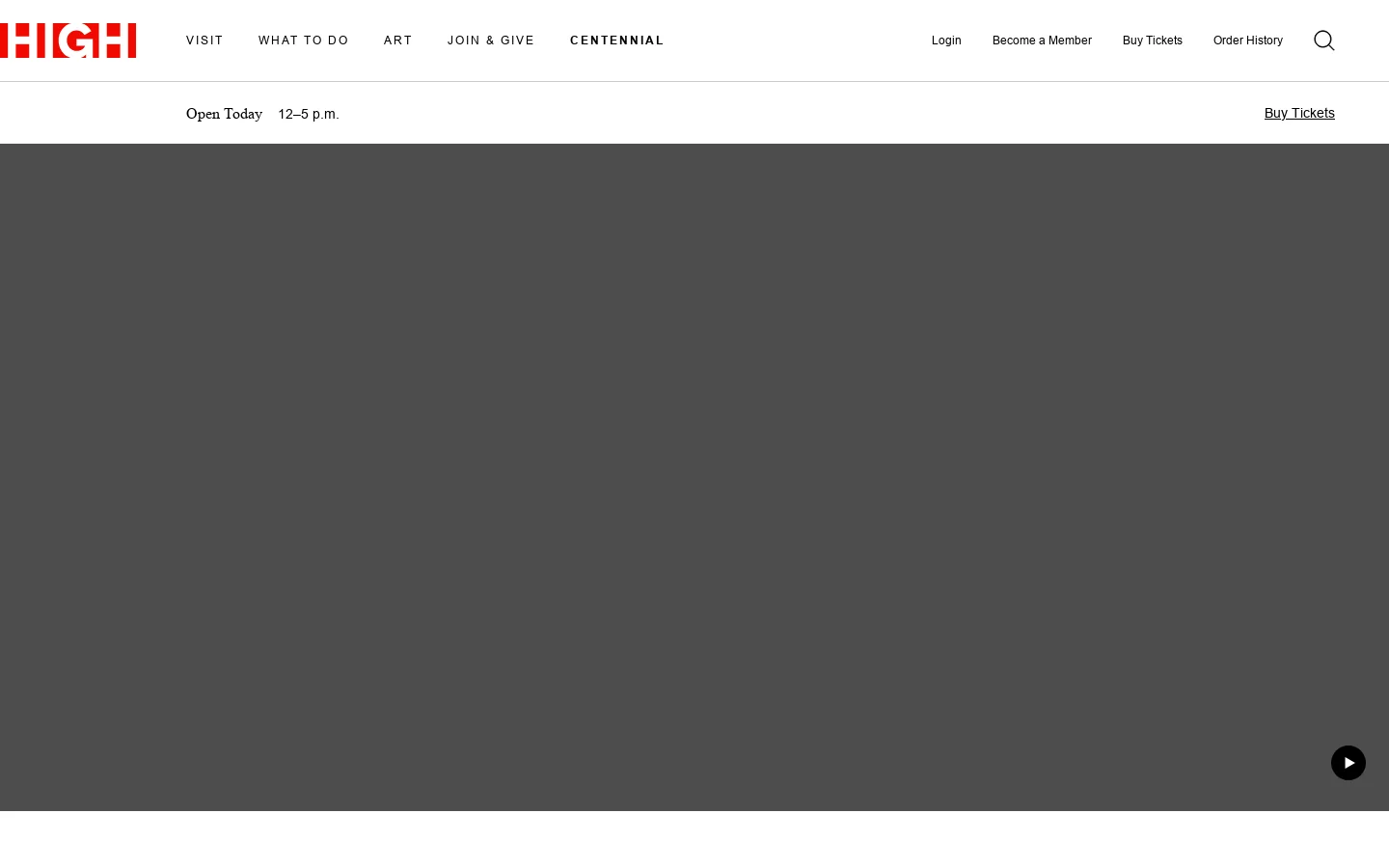Select Become a Member link

[x=1042, y=41]
